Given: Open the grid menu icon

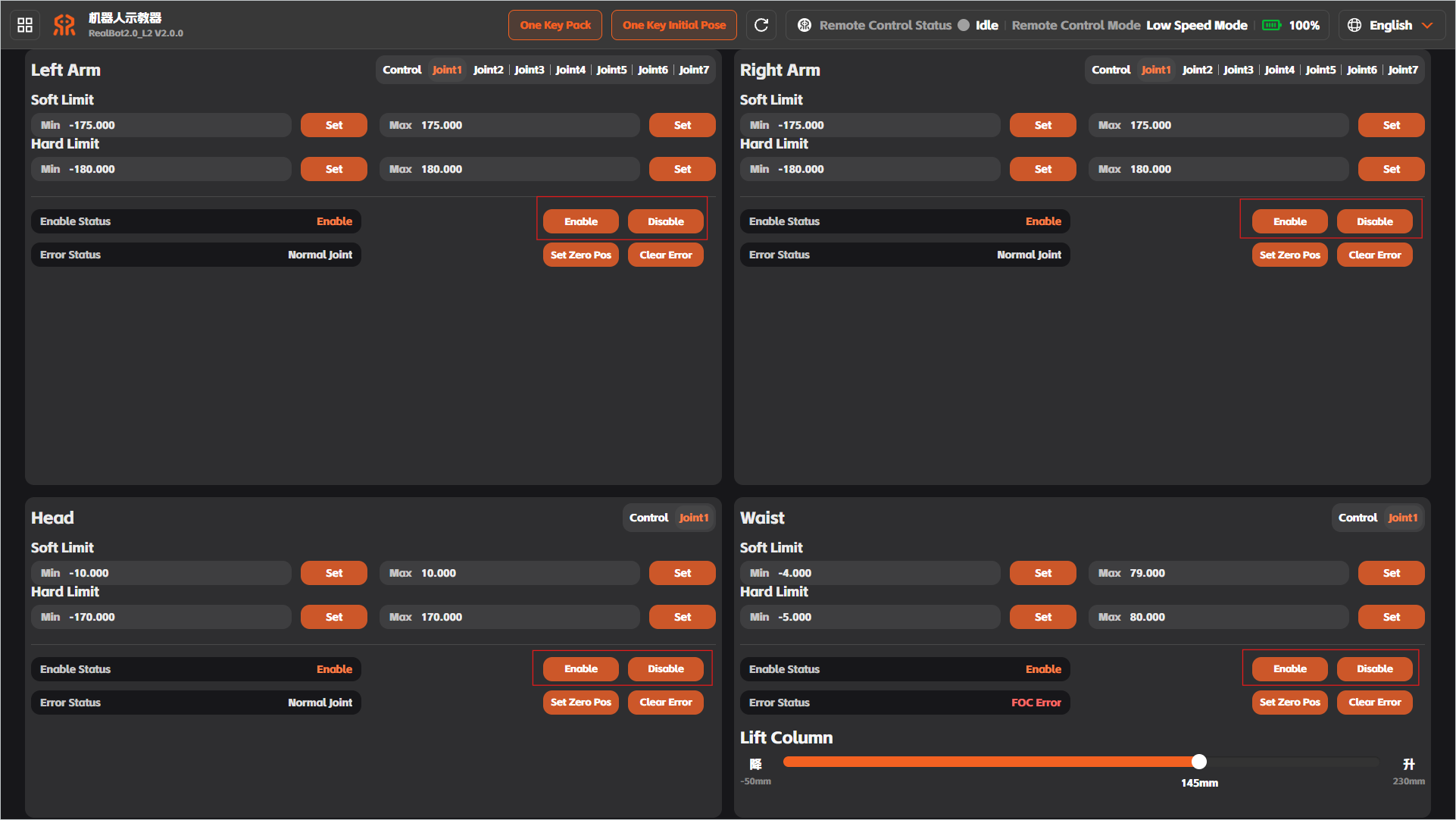Looking at the screenshot, I should [x=25, y=25].
